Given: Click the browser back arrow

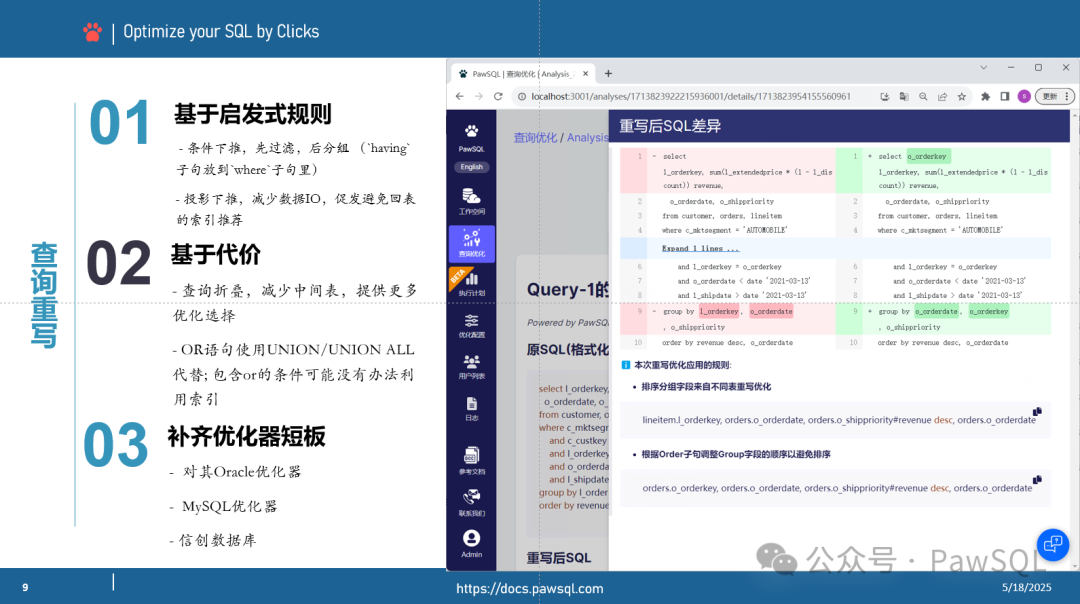Looking at the screenshot, I should coord(459,96).
